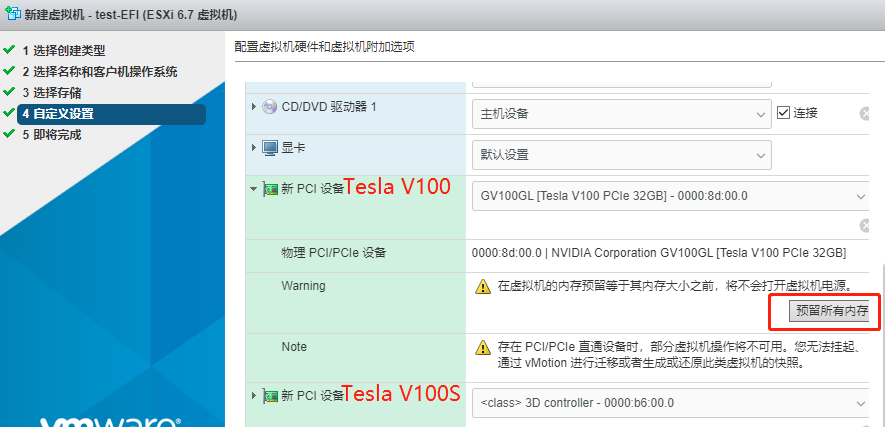Image resolution: width=885 pixels, height=427 pixels.
Task: Click the 物理 PCI/PCIe 设备 label
Action: tap(334, 253)
